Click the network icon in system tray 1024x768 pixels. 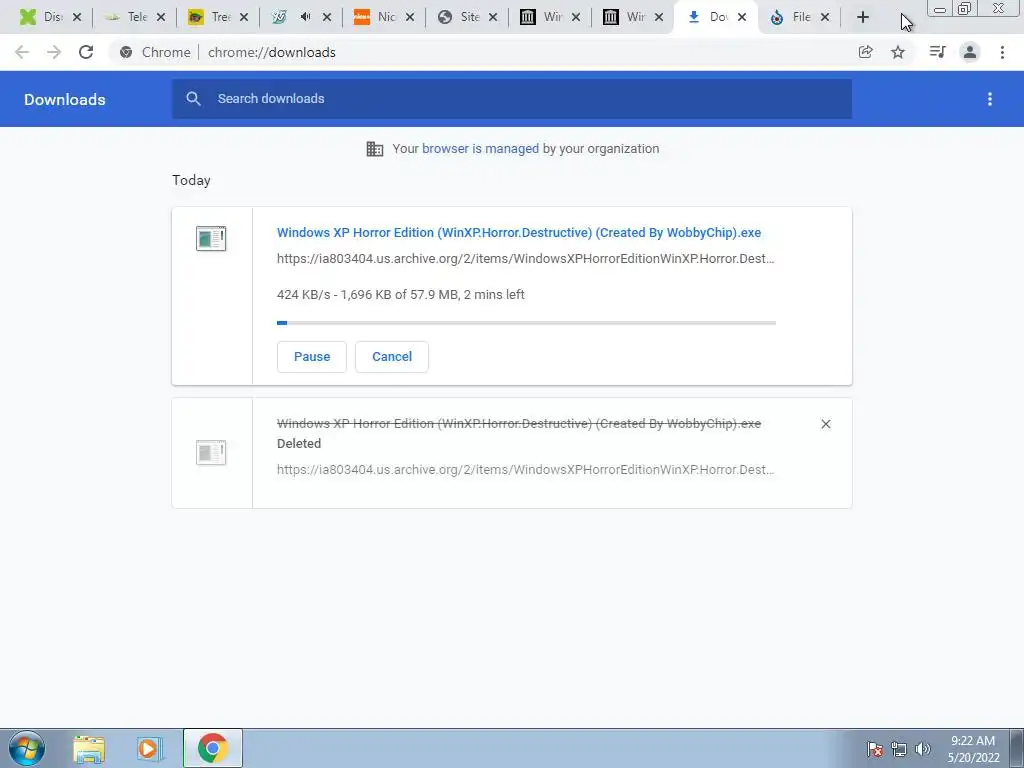[899, 749]
